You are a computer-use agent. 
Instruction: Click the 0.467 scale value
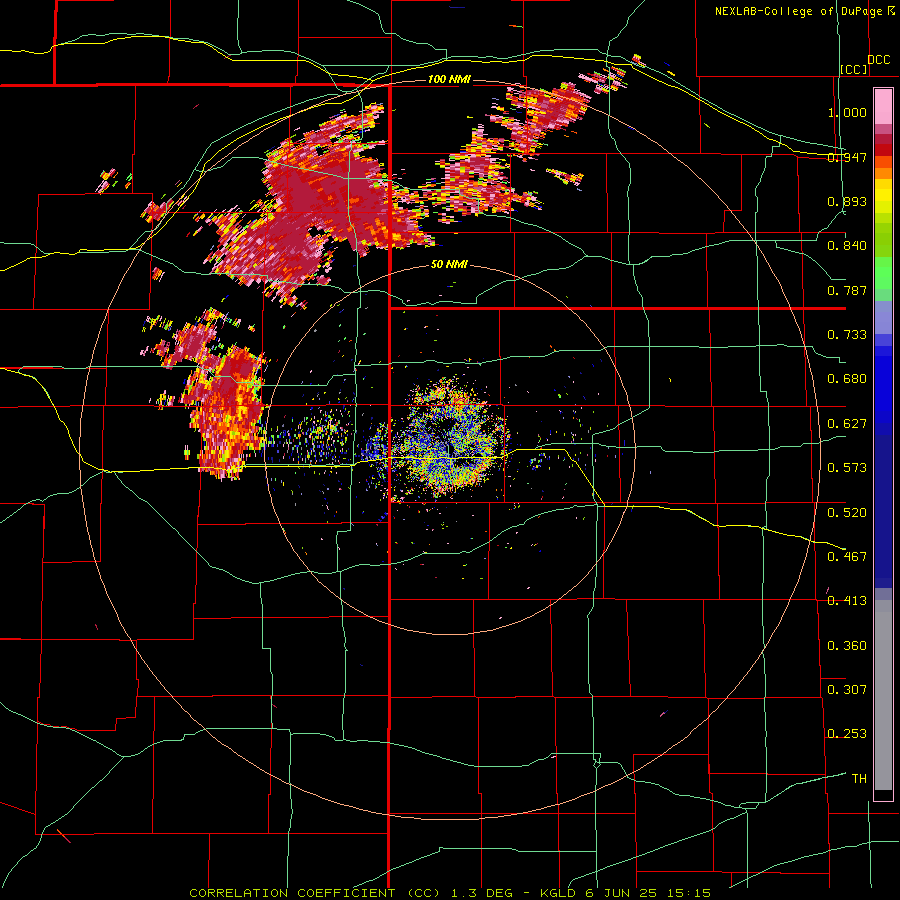pyautogui.click(x=847, y=557)
